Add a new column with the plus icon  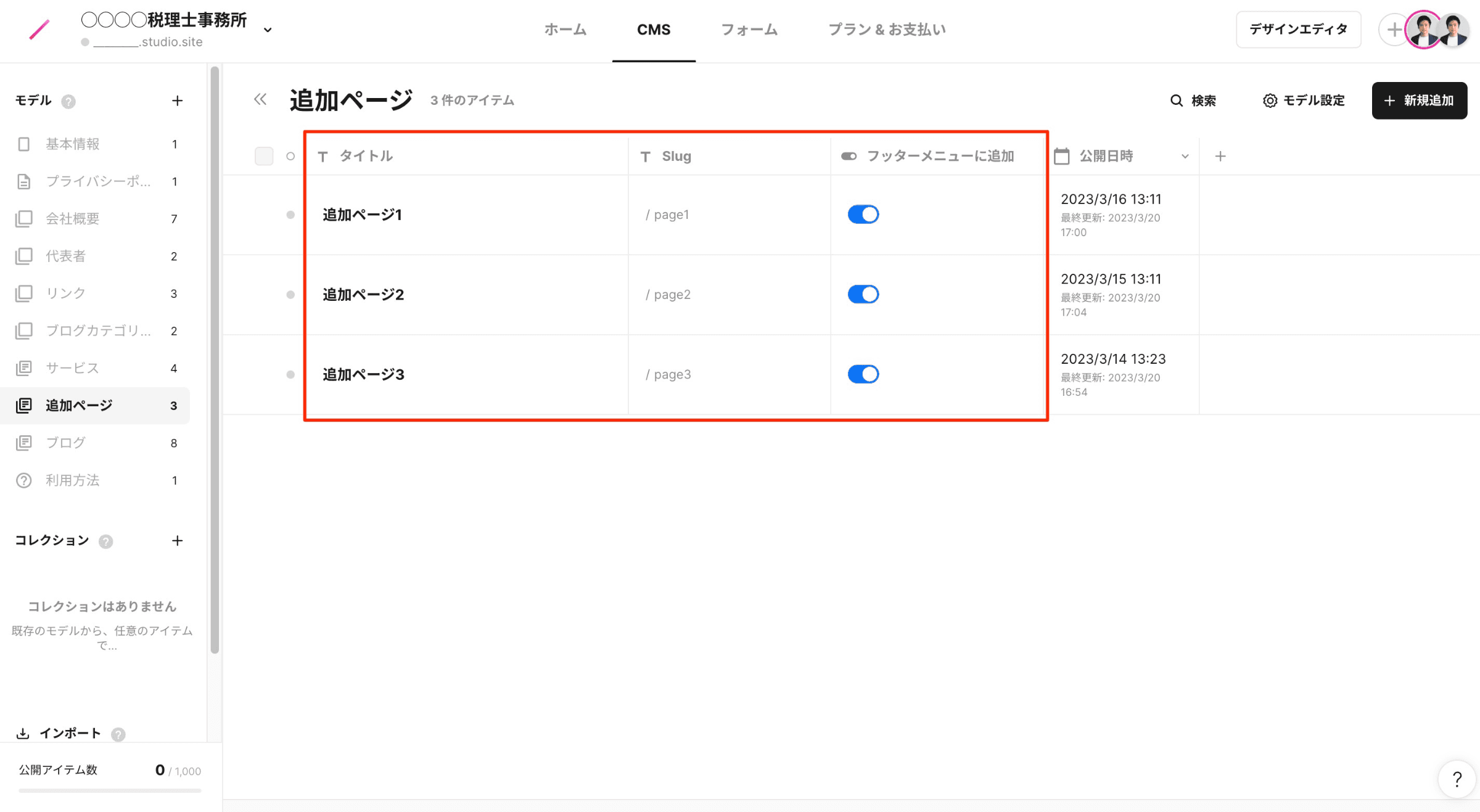click(1220, 156)
